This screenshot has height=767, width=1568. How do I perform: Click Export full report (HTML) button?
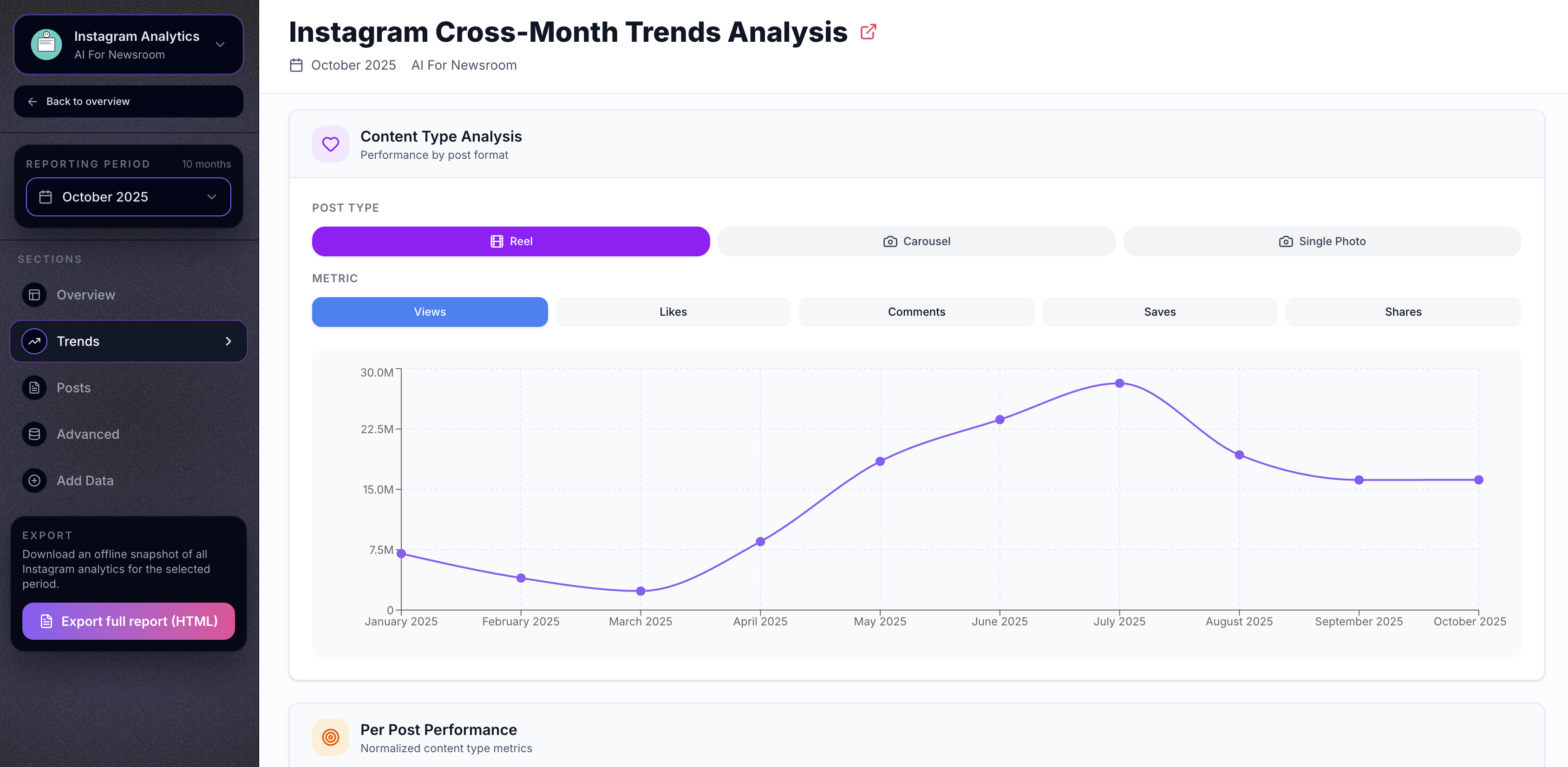click(129, 621)
